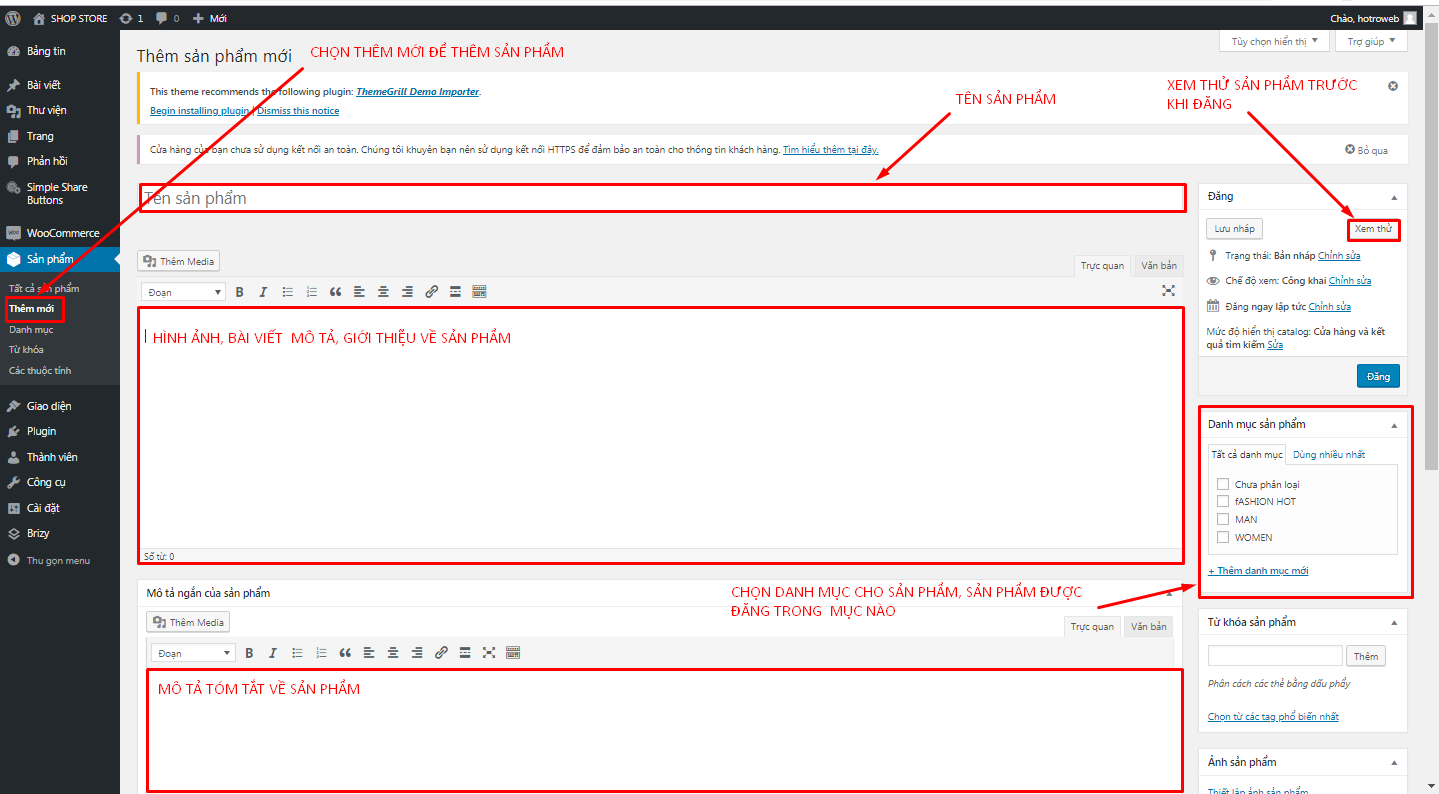Click Lưu nháp save draft button
The image size is (1439, 794).
point(1234,229)
